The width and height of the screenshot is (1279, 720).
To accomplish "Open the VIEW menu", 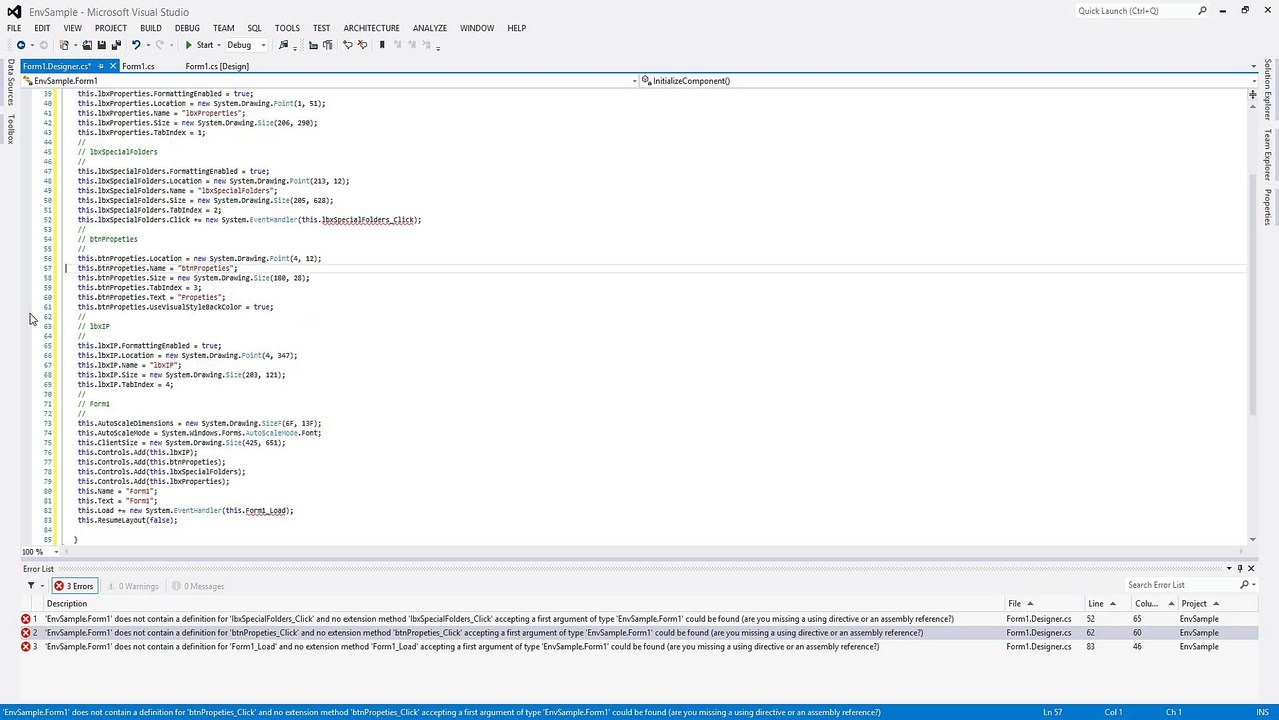I will point(73,28).
